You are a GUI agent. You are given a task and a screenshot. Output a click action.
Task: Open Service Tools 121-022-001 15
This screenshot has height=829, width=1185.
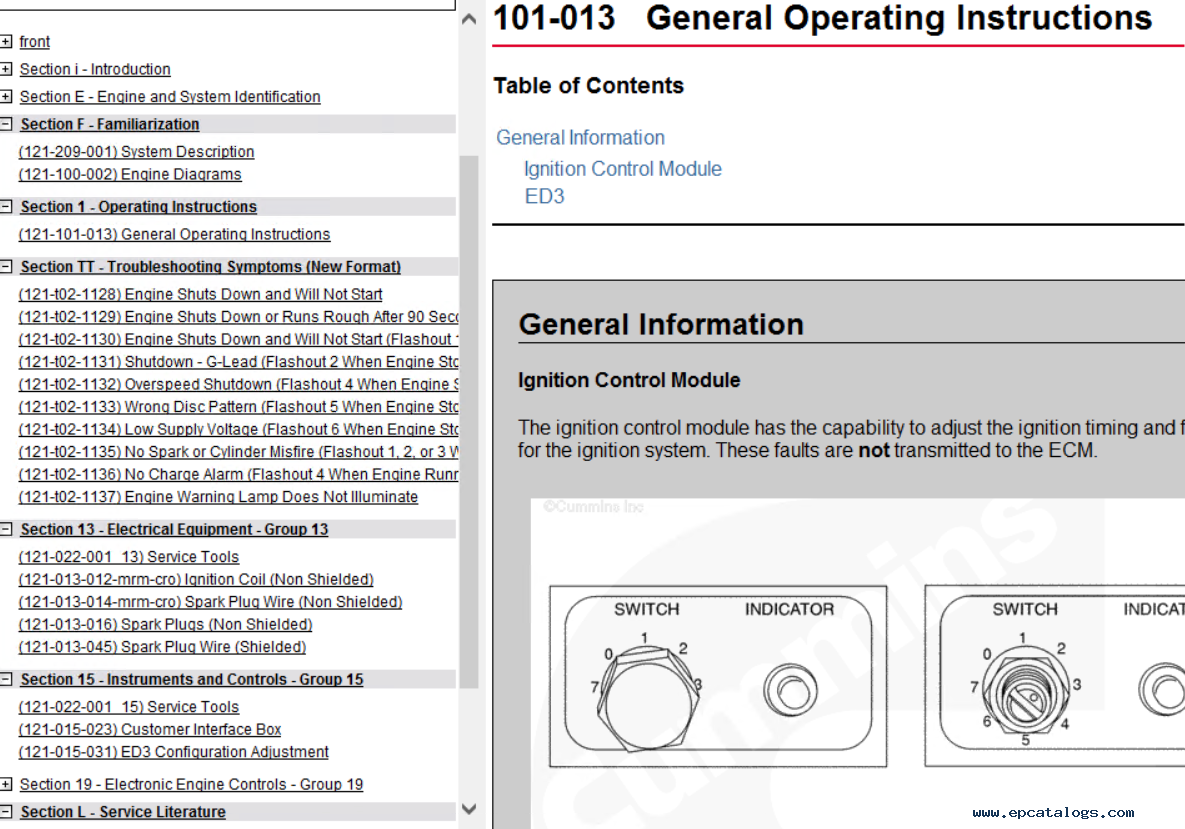pos(128,707)
